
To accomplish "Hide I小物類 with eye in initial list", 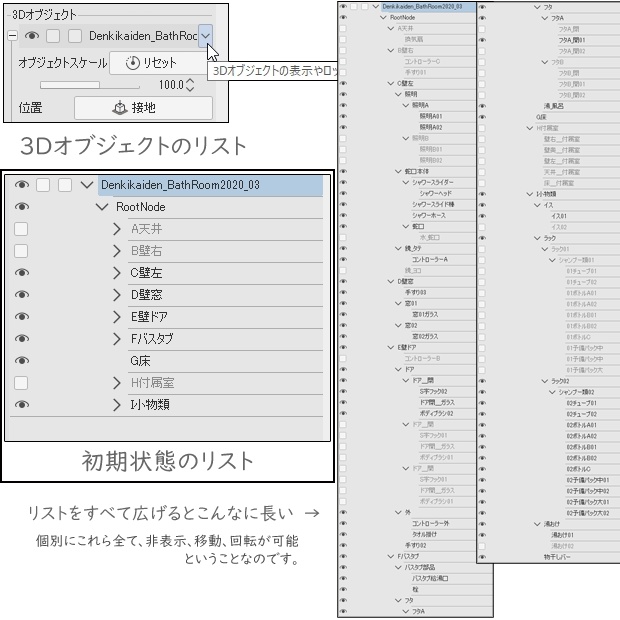I will (22, 405).
